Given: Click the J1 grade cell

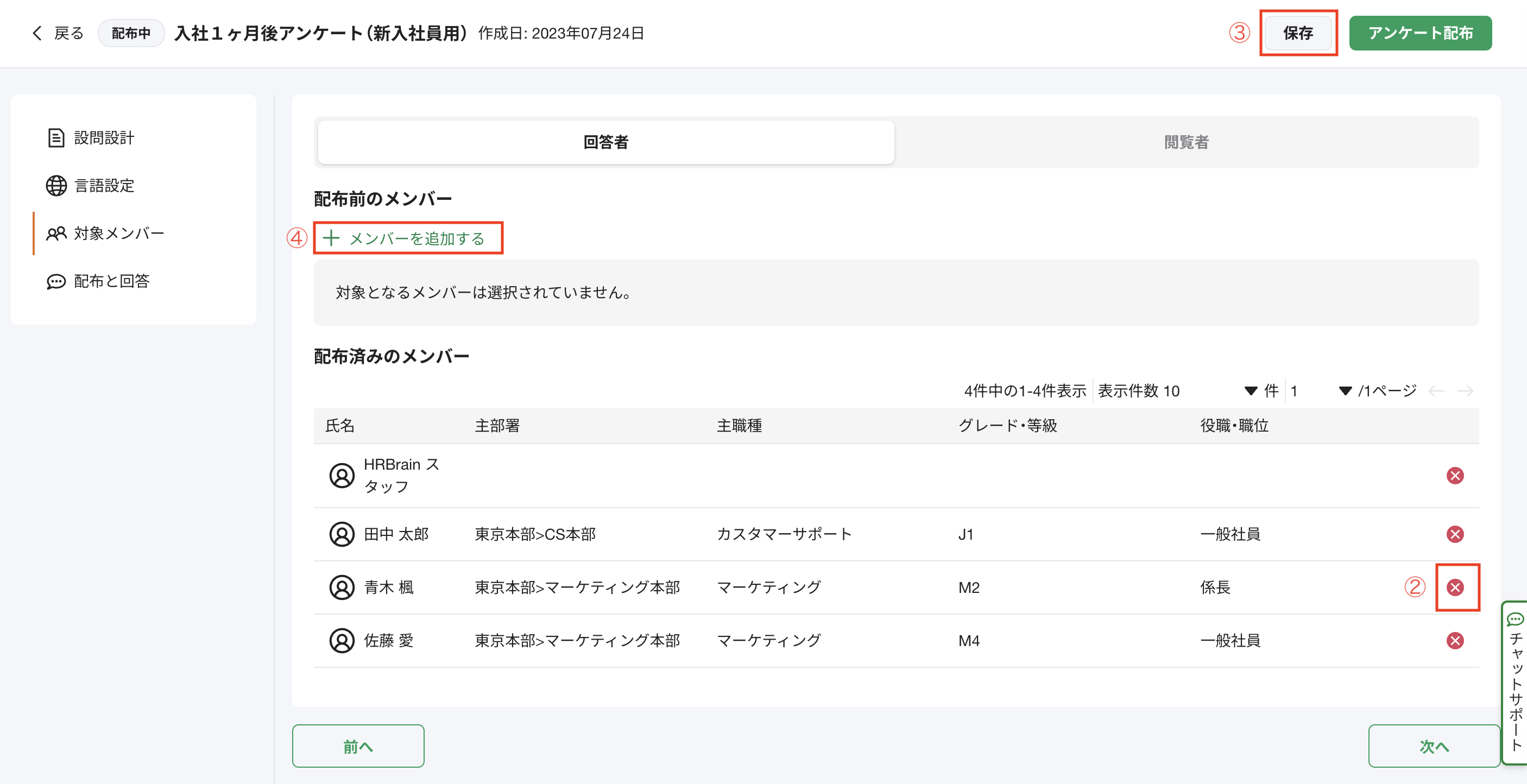Looking at the screenshot, I should coord(966,534).
